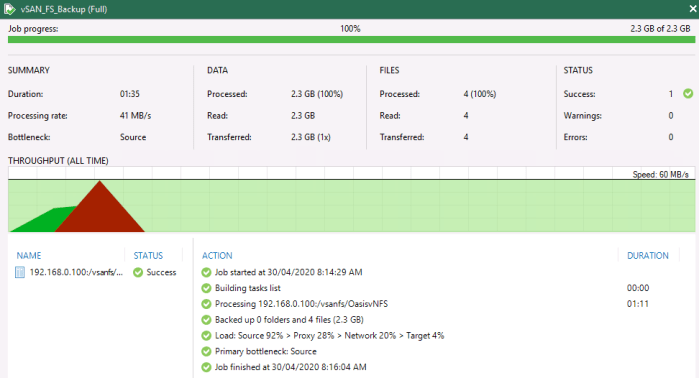Click the 'Load: Source 92% > Proxy 28%' entry

tap(329, 336)
